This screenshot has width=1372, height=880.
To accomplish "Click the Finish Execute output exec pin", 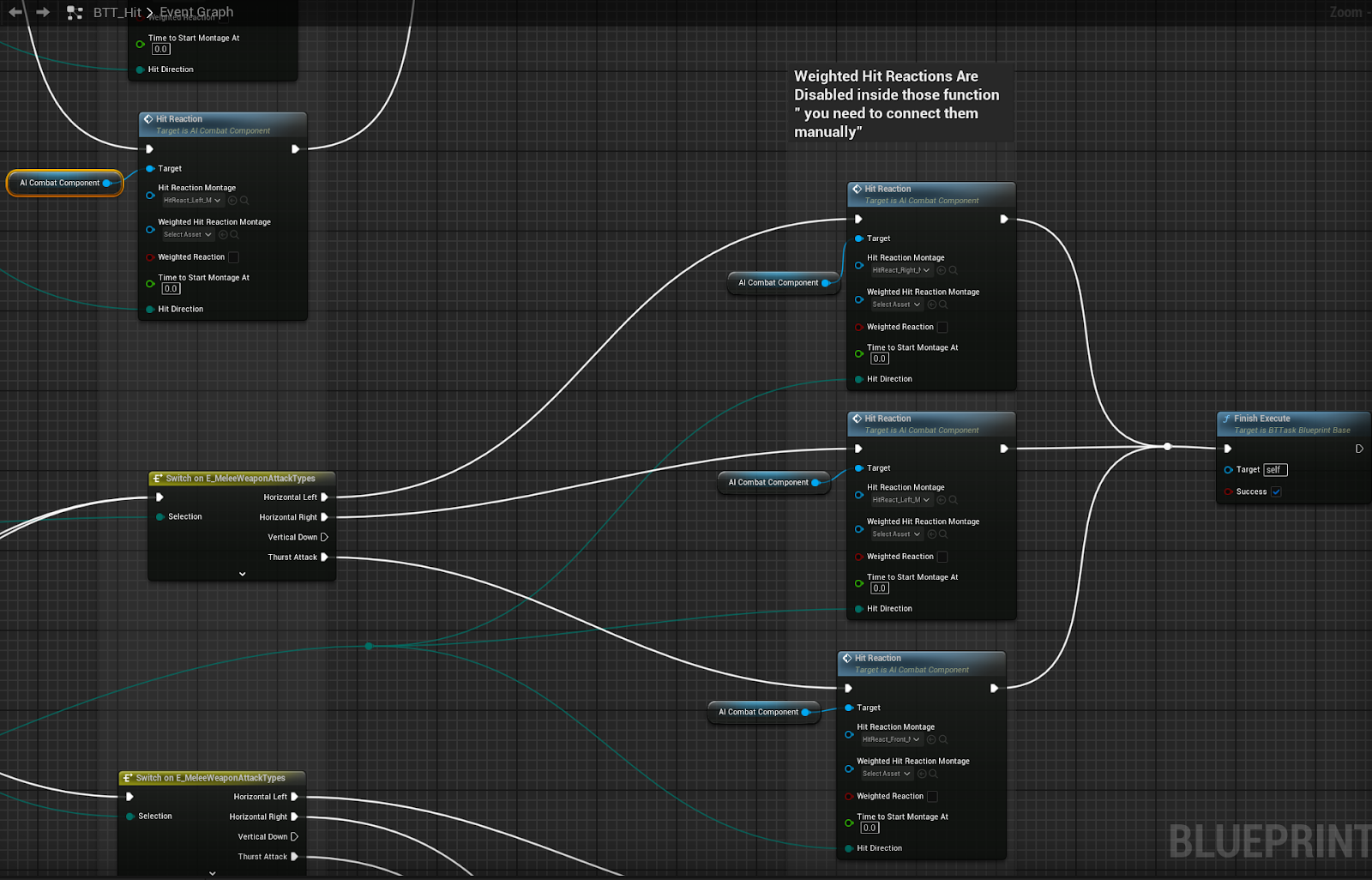I will coord(1359,449).
